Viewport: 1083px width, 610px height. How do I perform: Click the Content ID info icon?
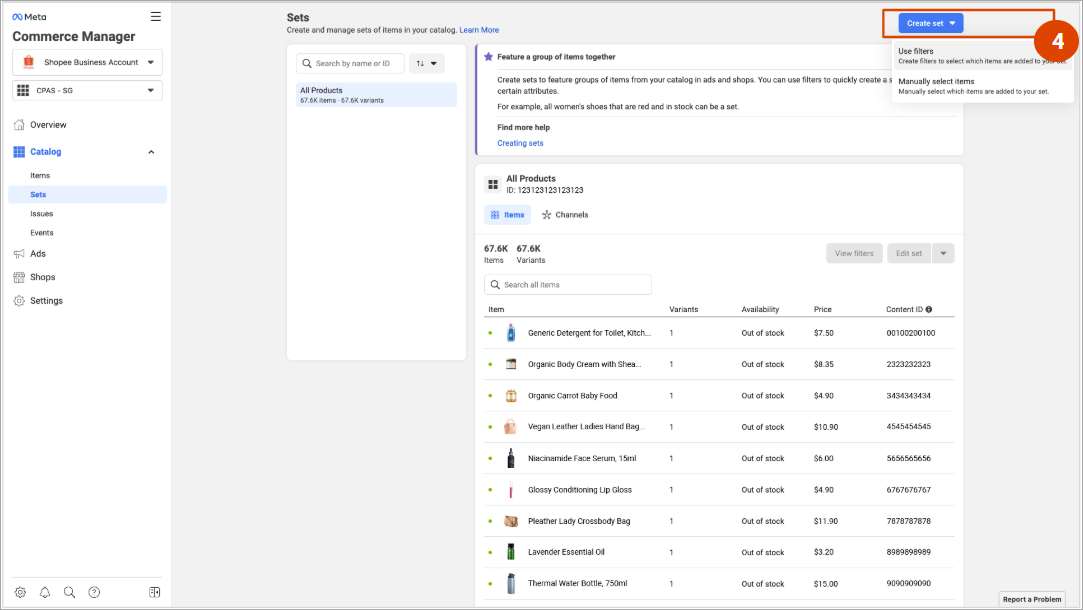929,309
